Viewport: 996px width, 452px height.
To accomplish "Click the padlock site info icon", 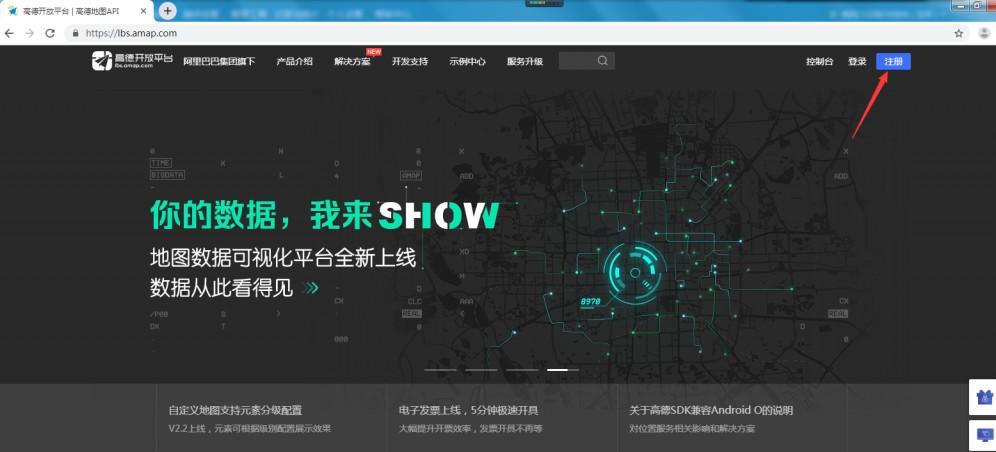I will pos(76,33).
